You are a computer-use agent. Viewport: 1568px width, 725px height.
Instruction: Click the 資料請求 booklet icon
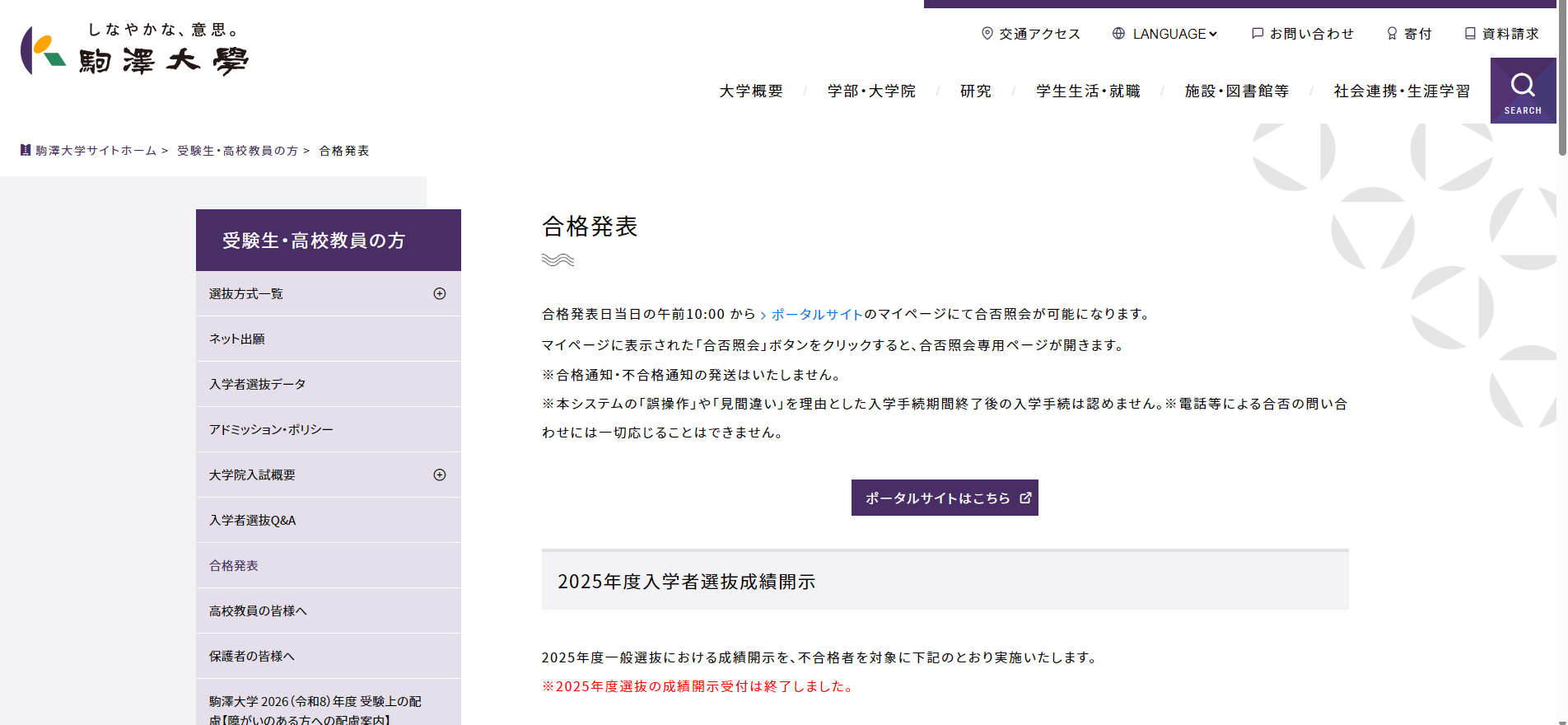click(x=1470, y=33)
